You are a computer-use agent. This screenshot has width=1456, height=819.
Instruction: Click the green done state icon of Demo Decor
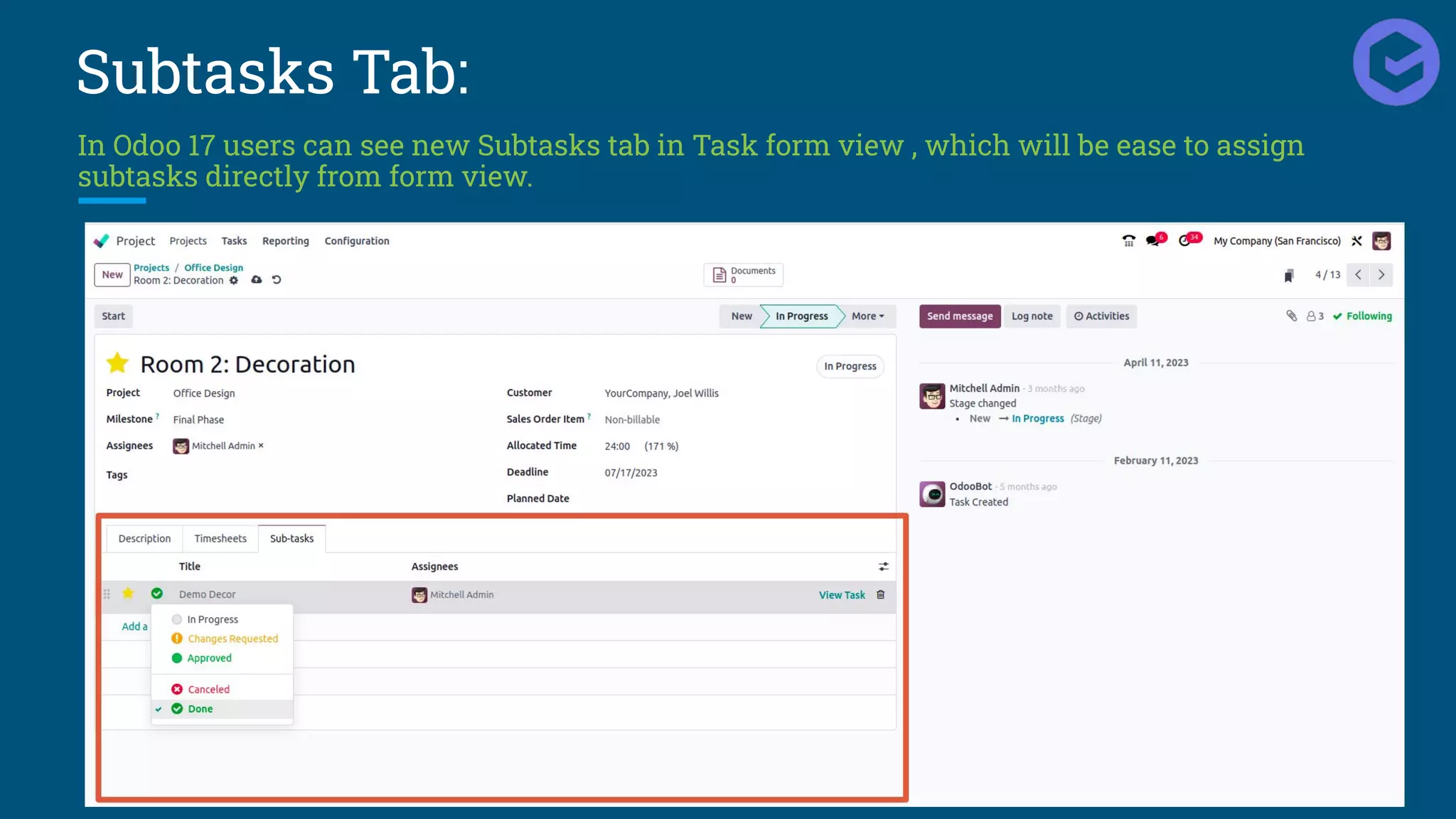tap(157, 594)
